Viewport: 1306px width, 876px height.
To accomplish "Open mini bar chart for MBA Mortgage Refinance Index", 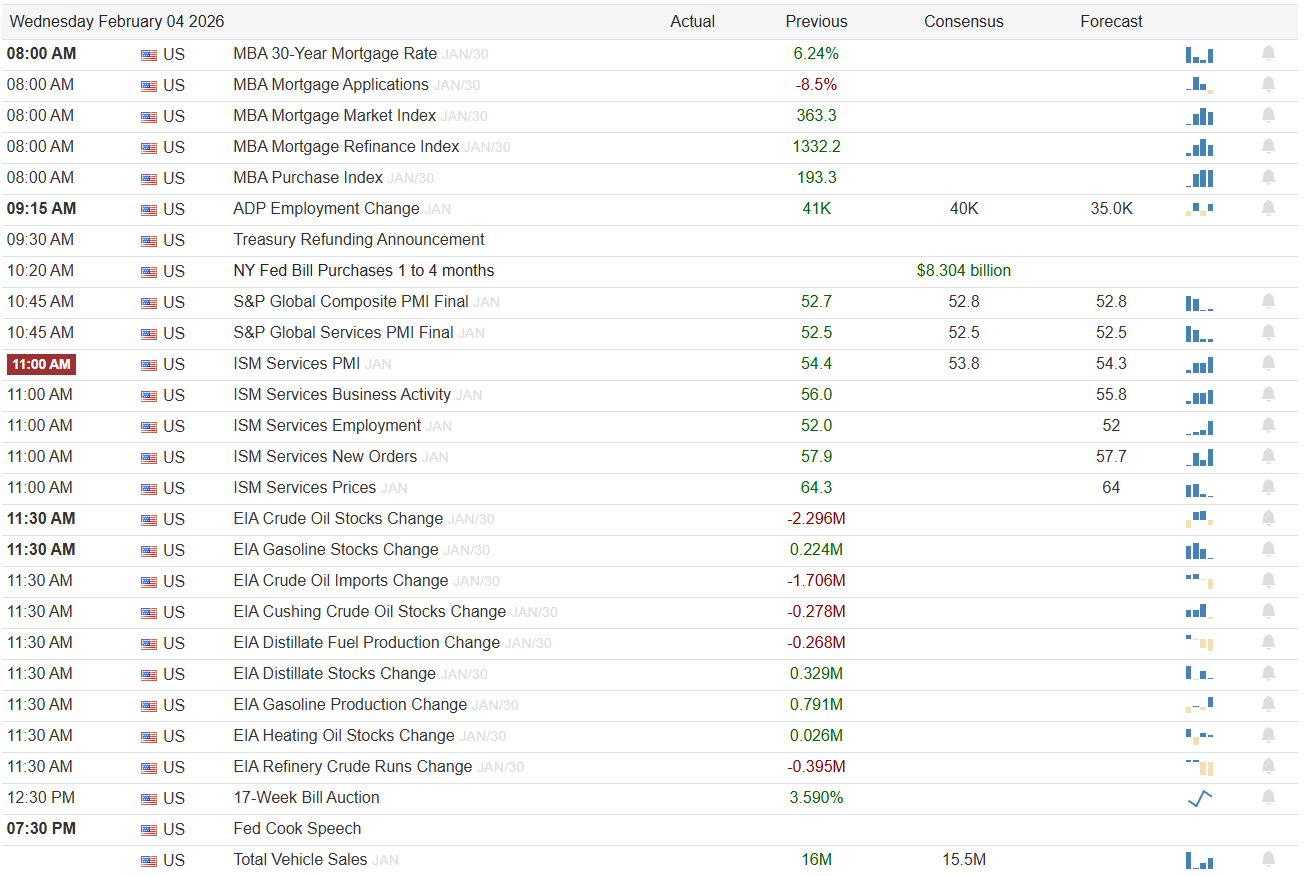I will tap(1199, 147).
